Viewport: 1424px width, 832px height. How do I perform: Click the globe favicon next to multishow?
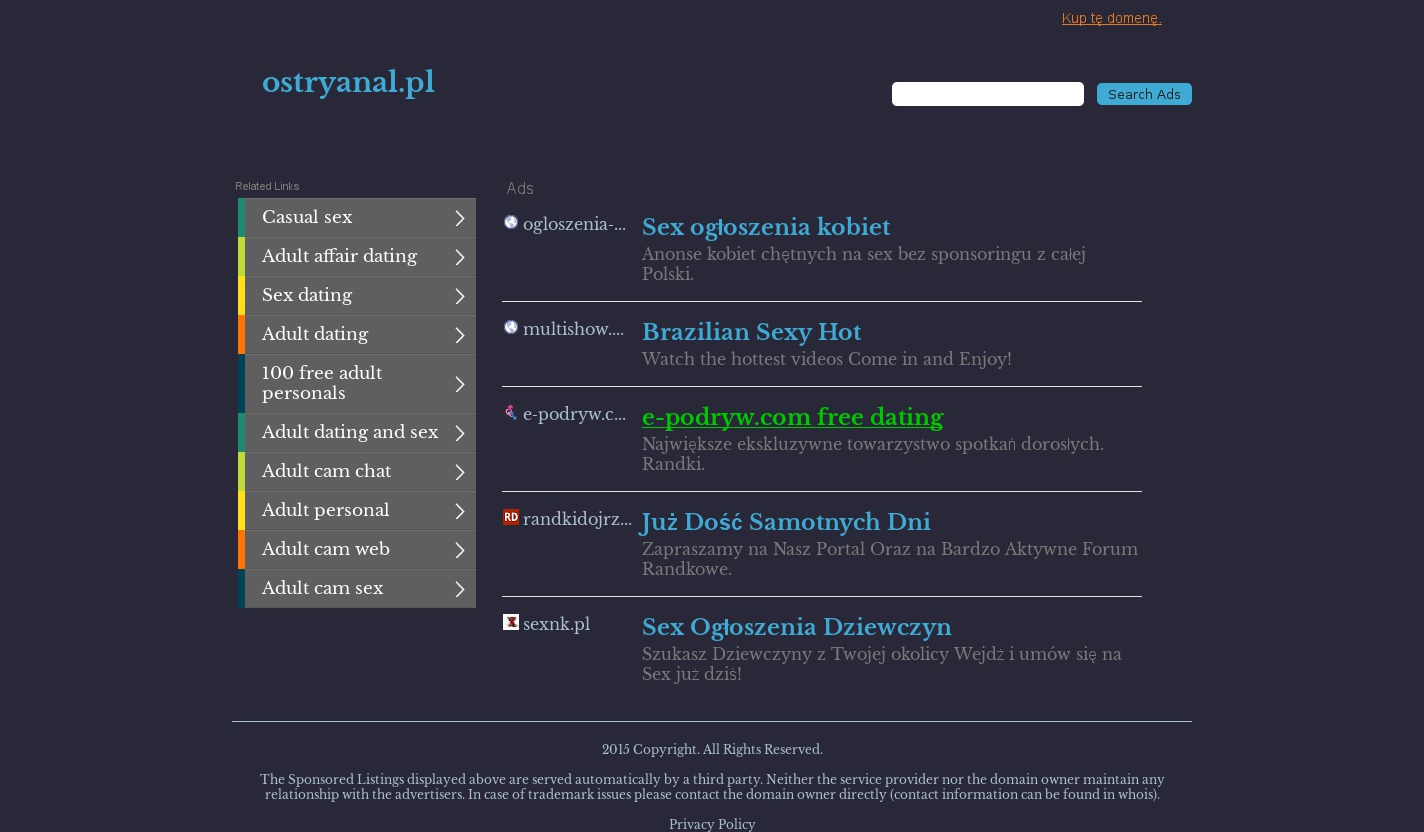click(x=511, y=328)
